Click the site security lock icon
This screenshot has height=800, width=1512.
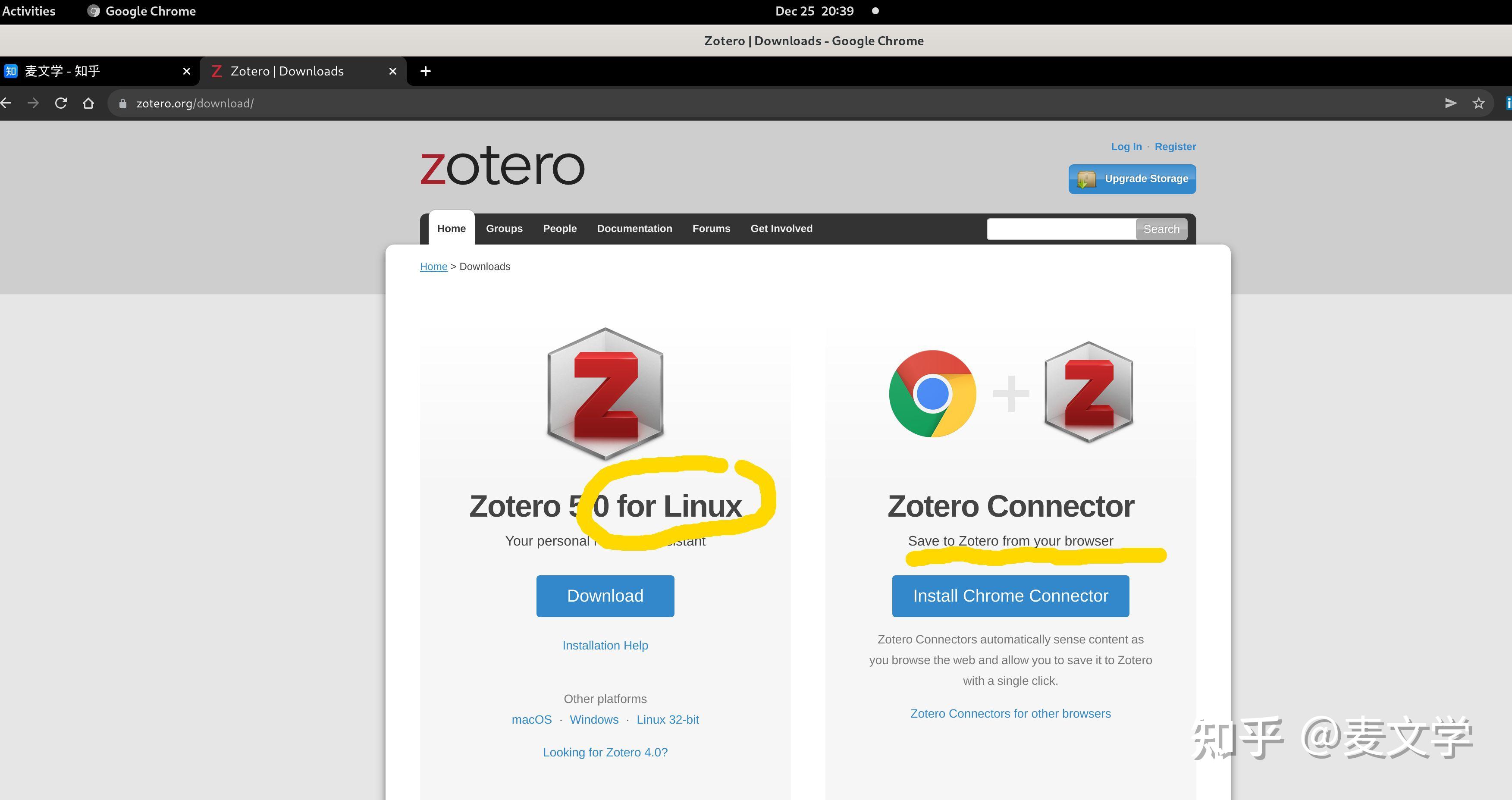[x=122, y=103]
